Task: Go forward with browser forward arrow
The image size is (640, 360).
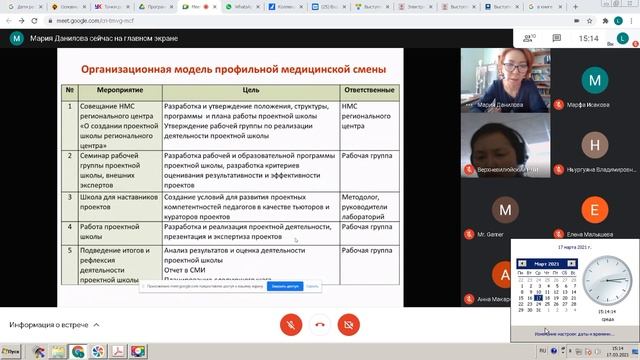Action: pos(22,20)
